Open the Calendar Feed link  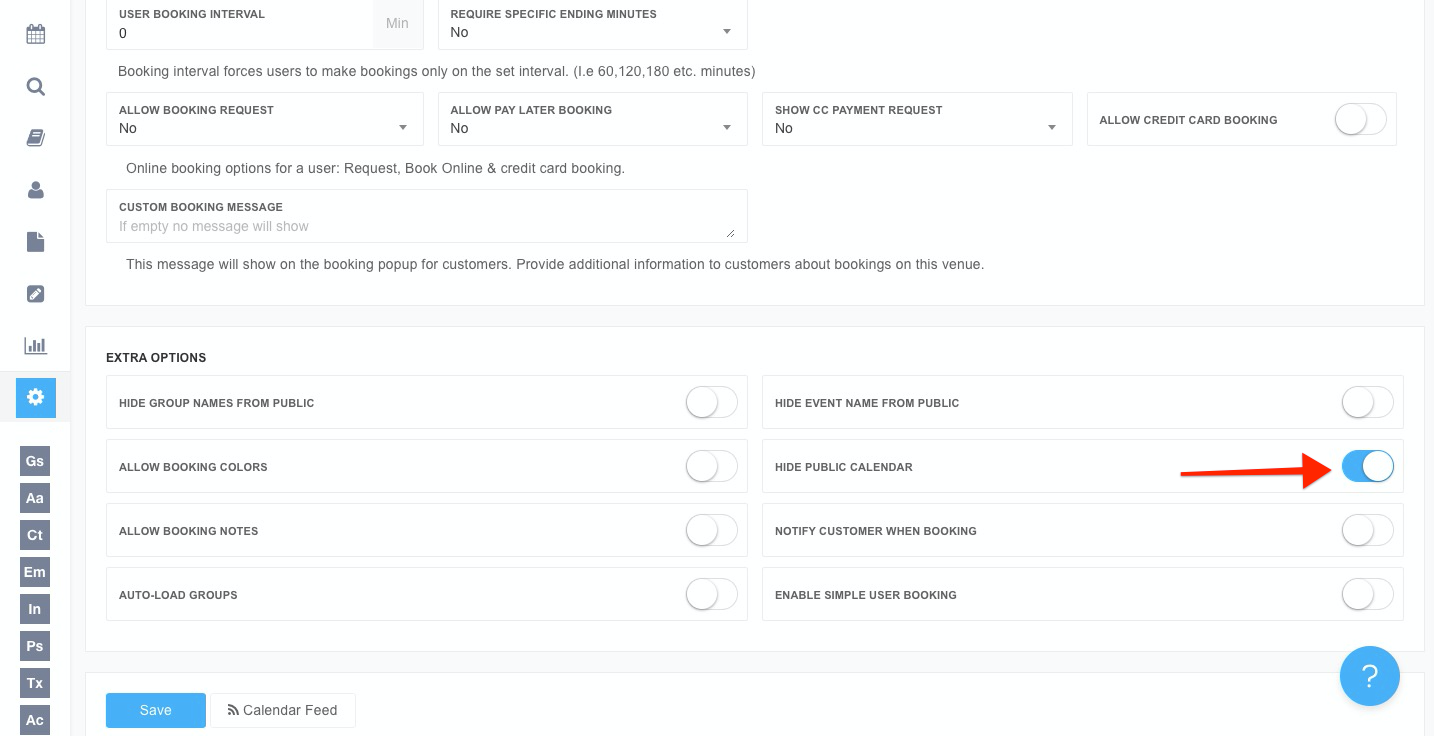282,710
